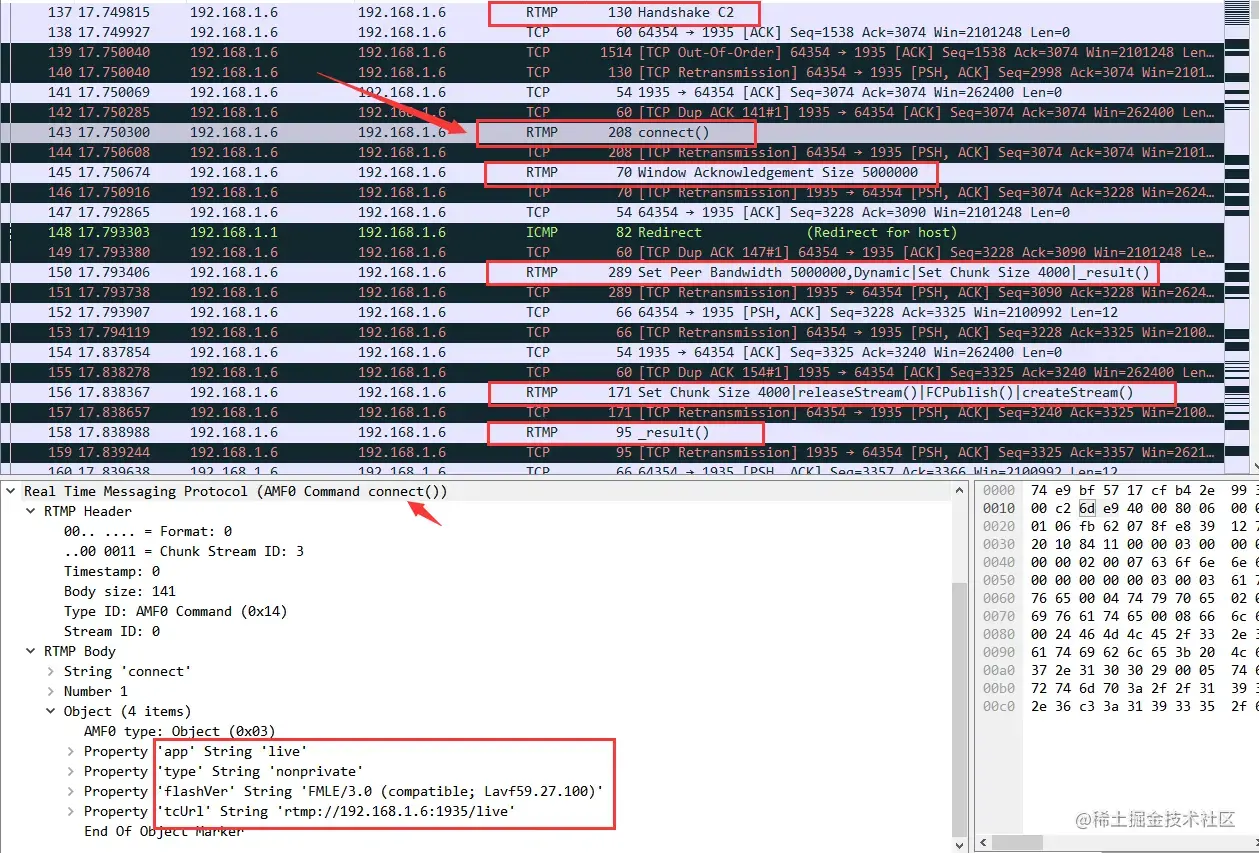Expand the Property 'tcUrl' entry arrow
This screenshot has height=853, width=1259.
point(71,812)
